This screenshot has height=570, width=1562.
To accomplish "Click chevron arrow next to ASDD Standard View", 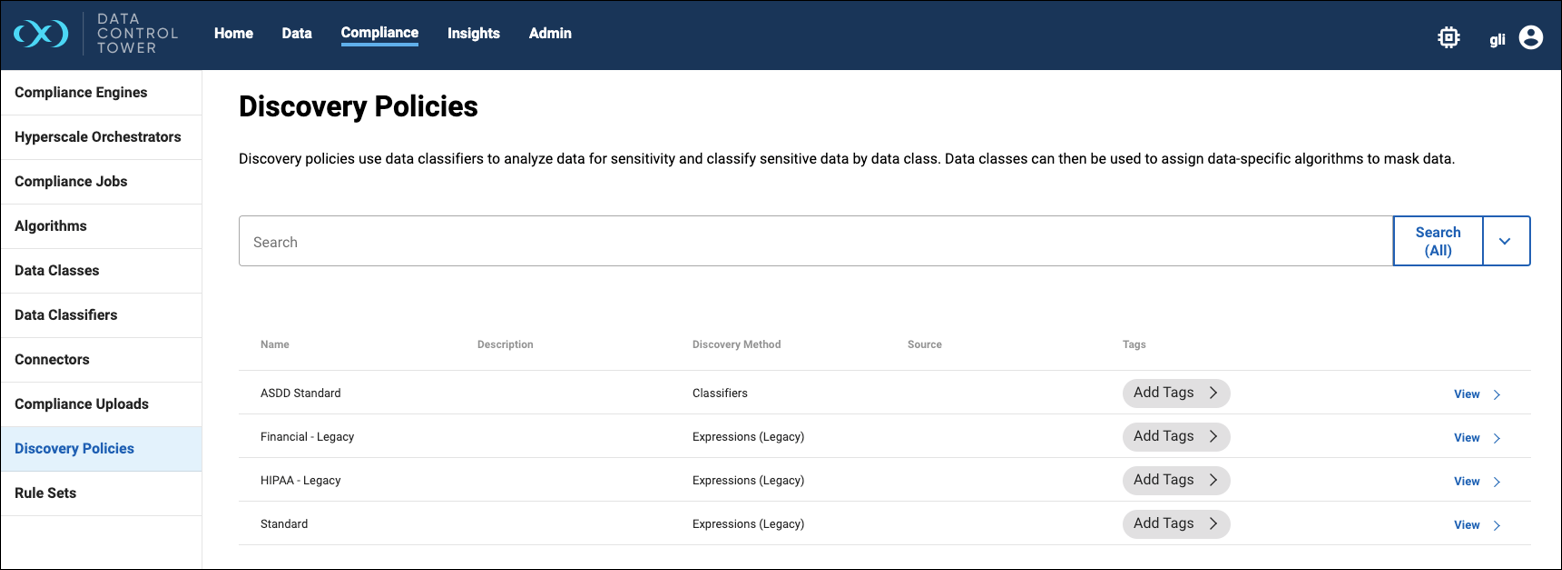I will (1497, 394).
